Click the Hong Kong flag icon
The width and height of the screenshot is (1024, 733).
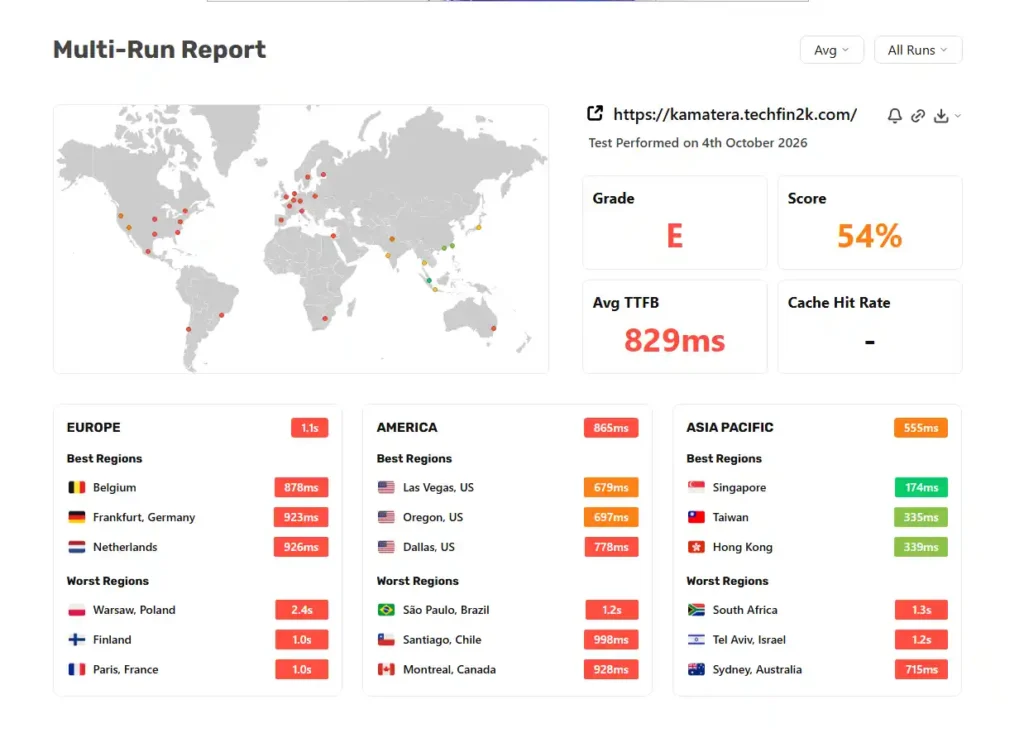696,547
